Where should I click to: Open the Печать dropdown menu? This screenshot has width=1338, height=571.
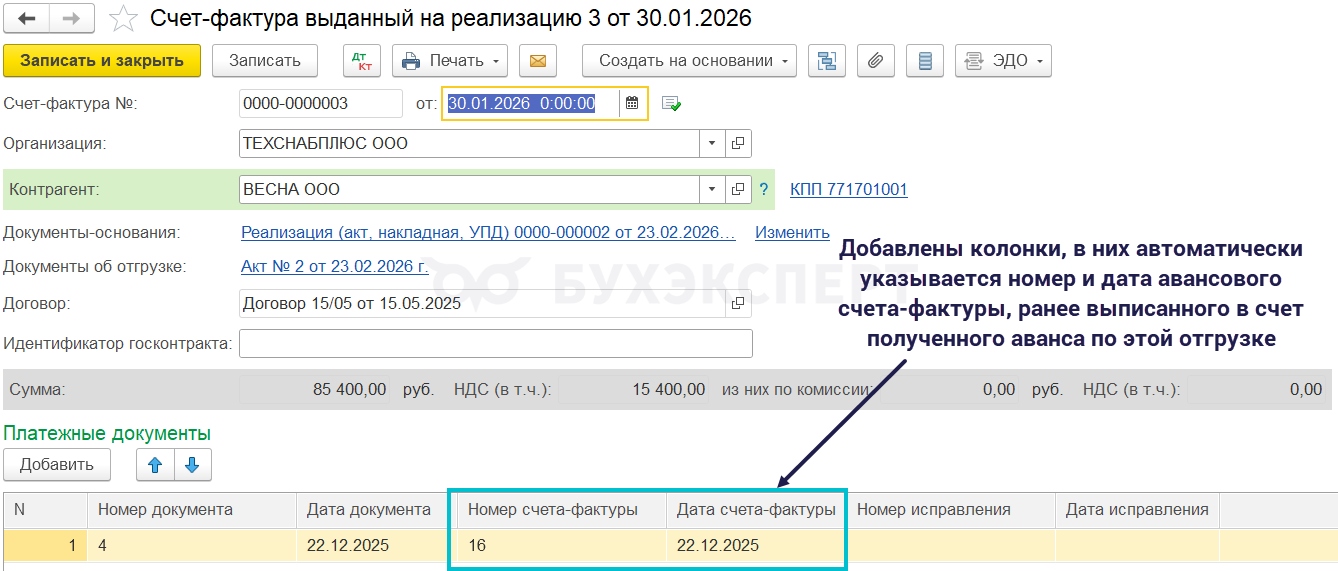(450, 60)
